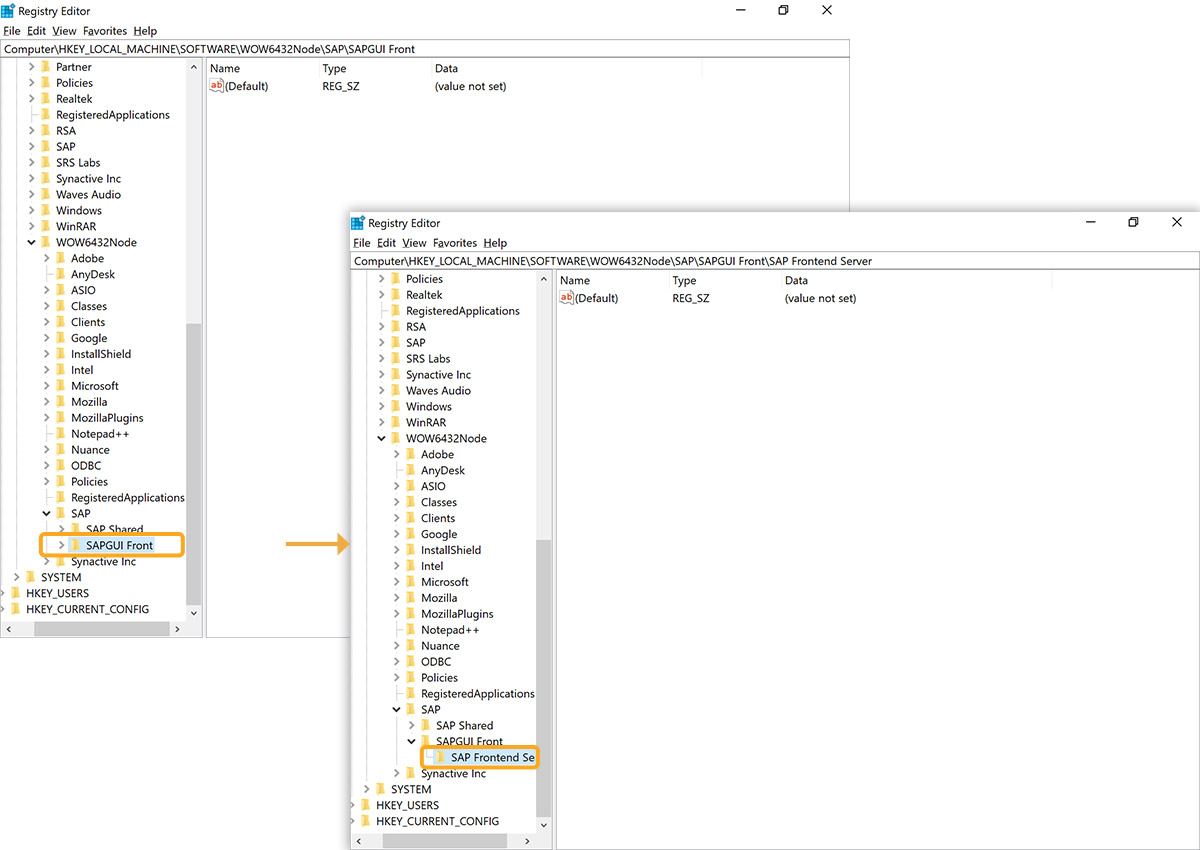Select the Policies key under WOW6432Node, front window

(440, 677)
